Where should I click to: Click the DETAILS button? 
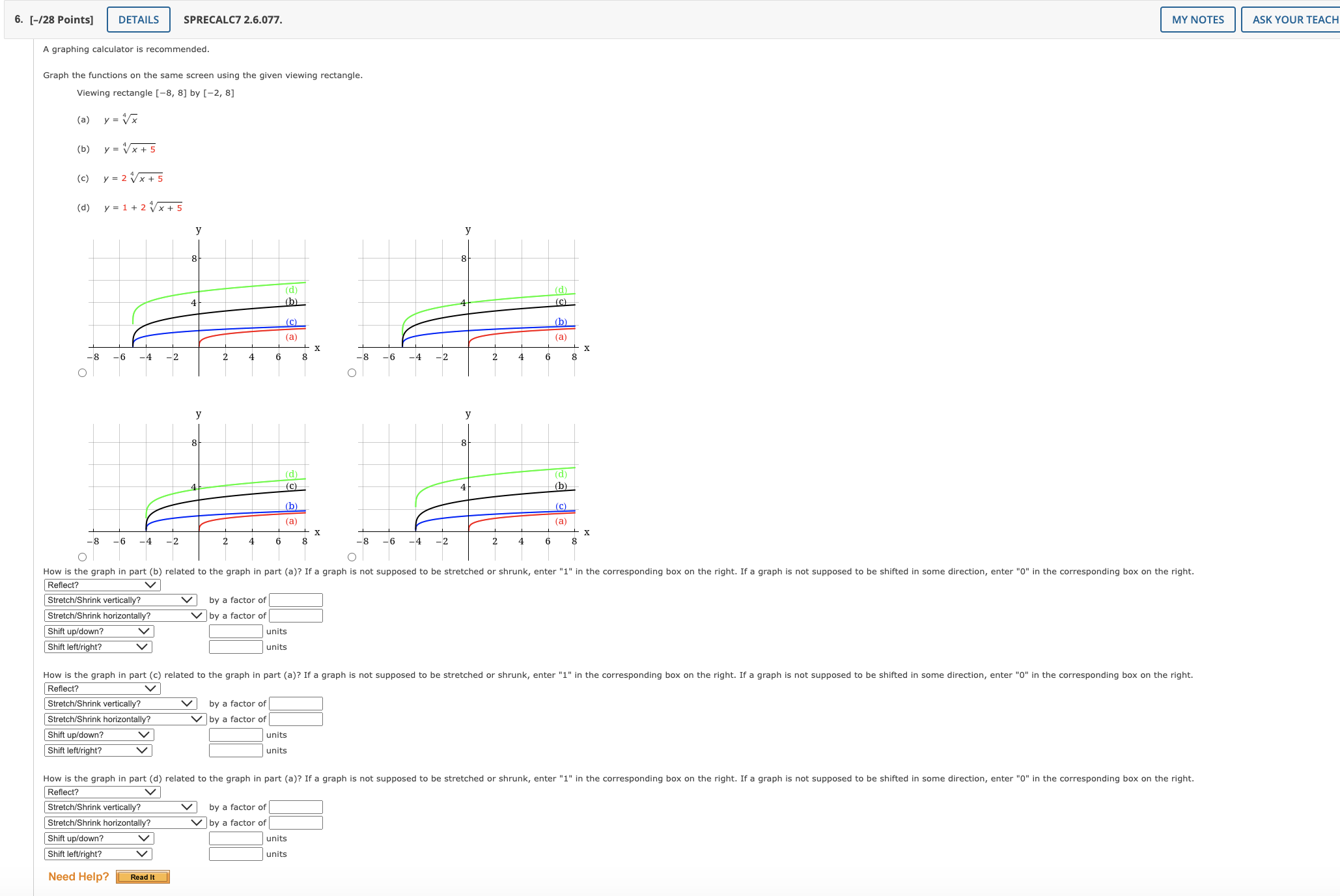[x=137, y=19]
